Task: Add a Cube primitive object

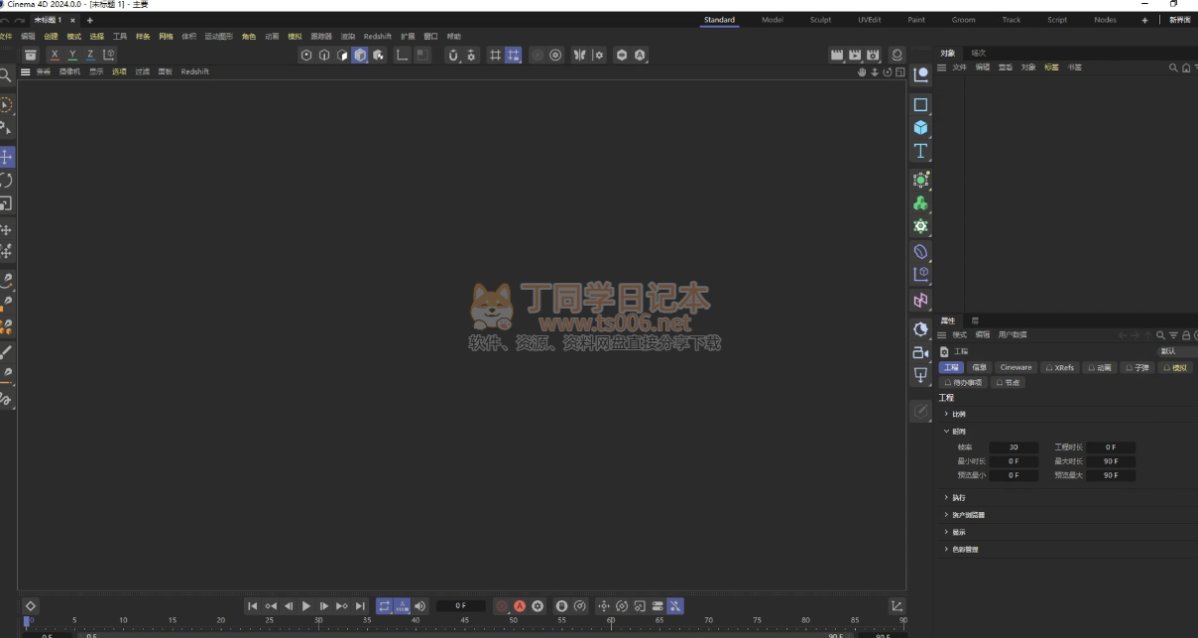Action: [x=921, y=128]
